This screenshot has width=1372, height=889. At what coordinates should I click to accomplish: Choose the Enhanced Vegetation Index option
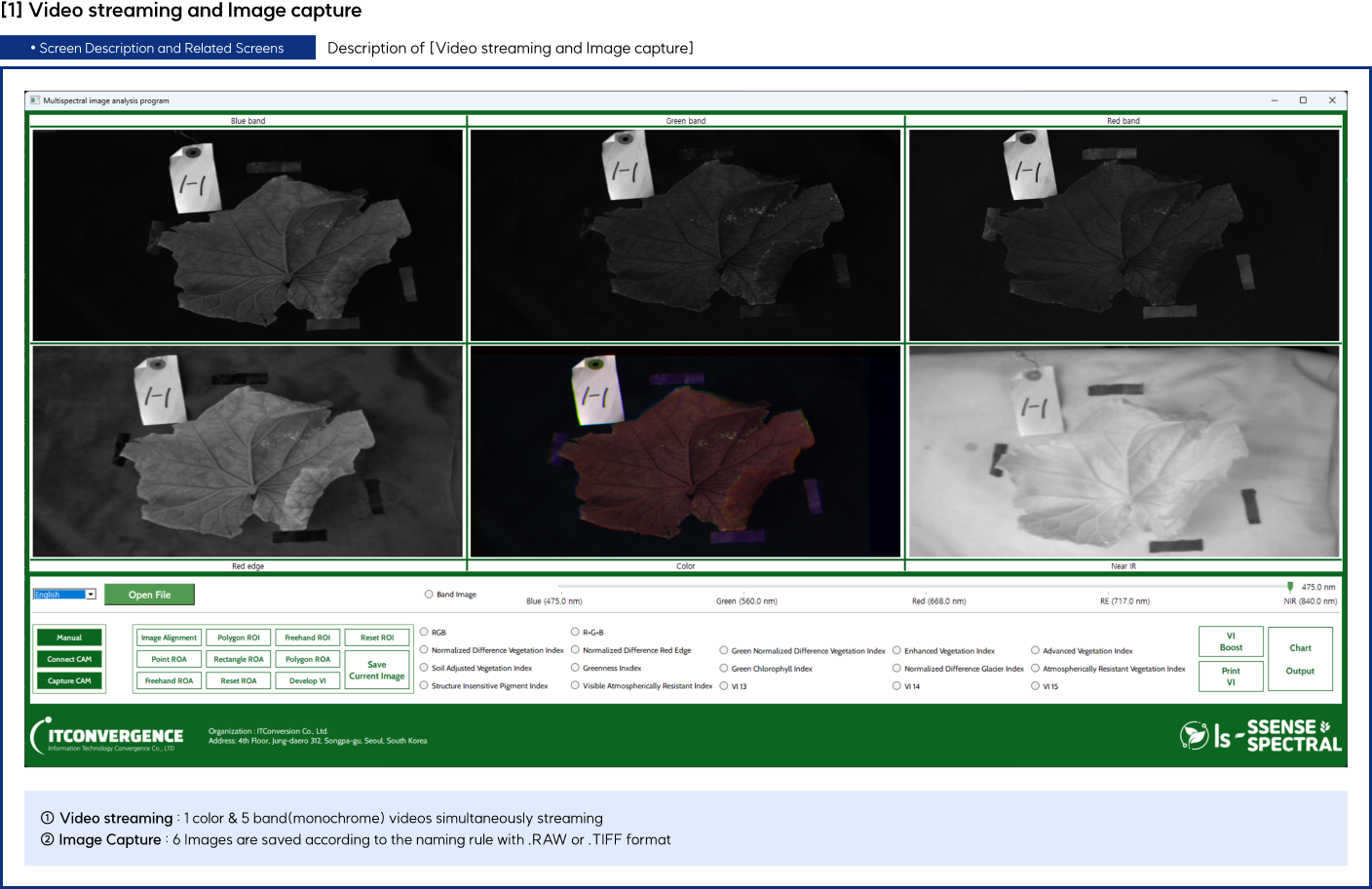coord(896,650)
